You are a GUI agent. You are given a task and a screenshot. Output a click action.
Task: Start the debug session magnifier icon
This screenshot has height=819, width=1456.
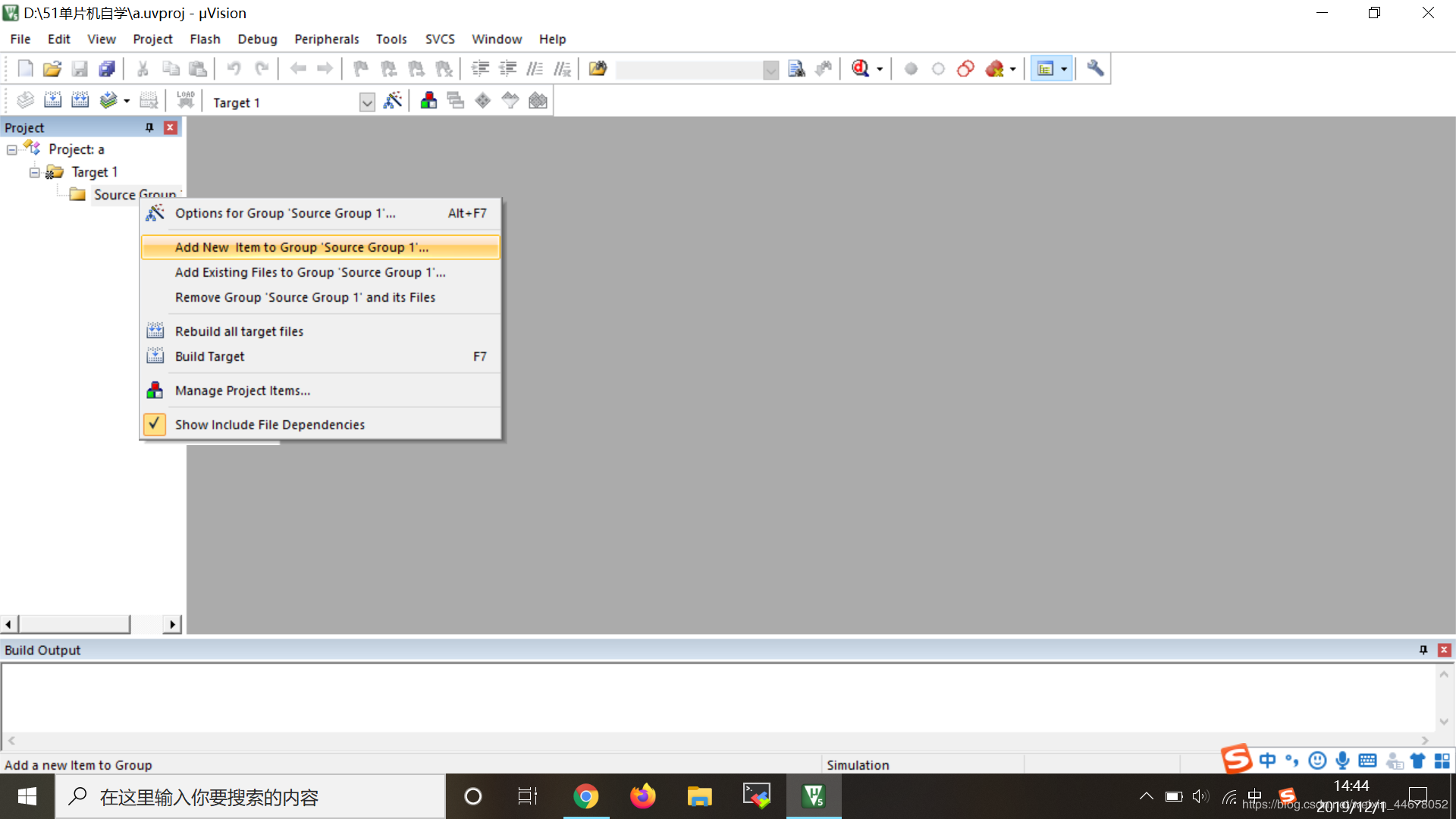click(860, 69)
